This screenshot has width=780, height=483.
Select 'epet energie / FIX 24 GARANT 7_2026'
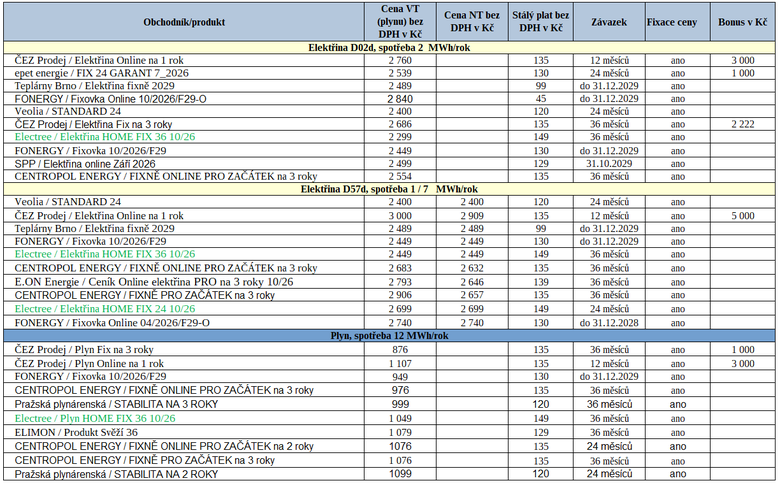tap(101, 73)
